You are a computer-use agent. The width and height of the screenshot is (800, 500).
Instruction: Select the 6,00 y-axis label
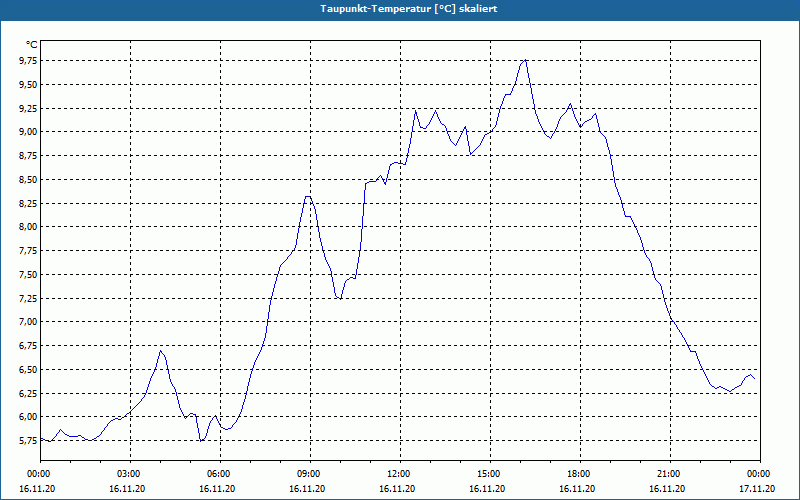pos(28,417)
